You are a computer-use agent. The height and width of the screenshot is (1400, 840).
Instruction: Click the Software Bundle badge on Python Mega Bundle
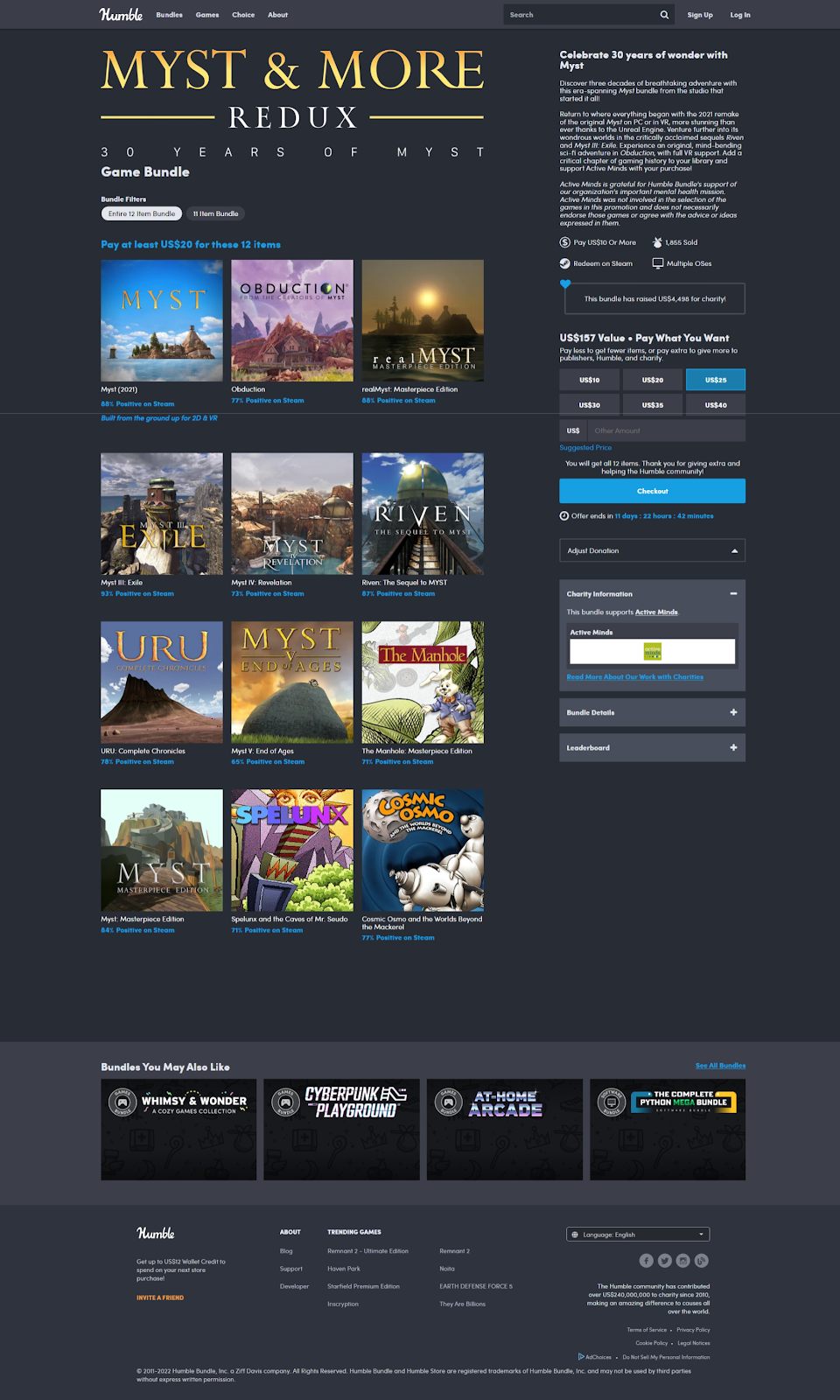(x=612, y=1102)
